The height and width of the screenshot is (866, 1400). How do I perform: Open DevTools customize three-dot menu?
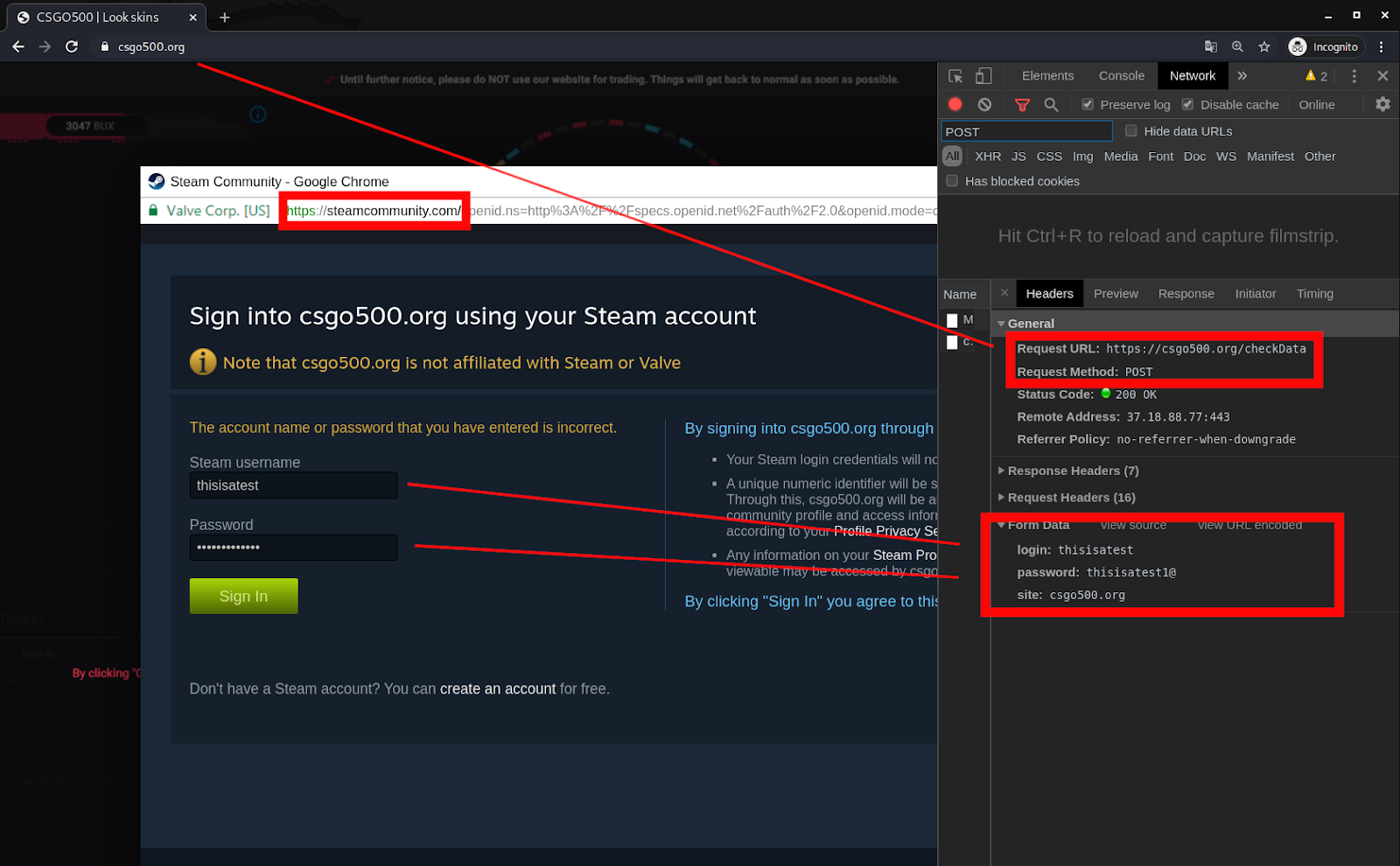click(1354, 76)
